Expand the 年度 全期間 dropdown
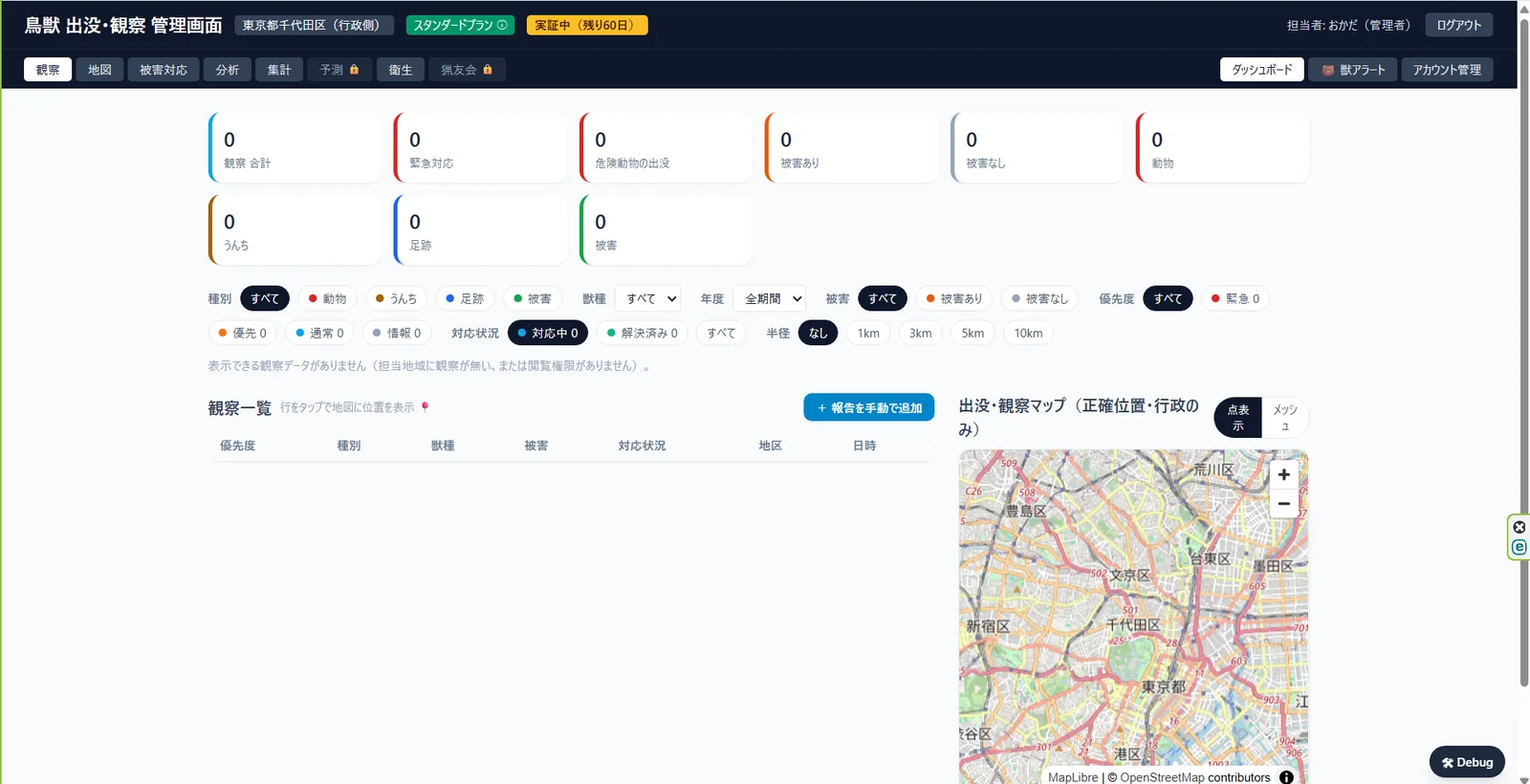1530x784 pixels. click(x=770, y=298)
